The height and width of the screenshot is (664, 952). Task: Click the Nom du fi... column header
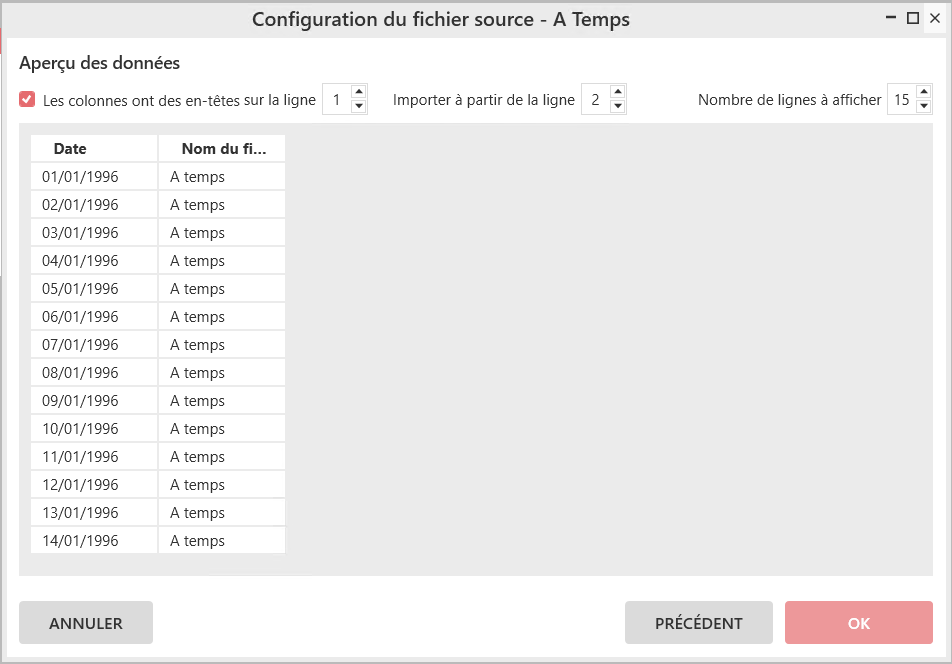(222, 148)
